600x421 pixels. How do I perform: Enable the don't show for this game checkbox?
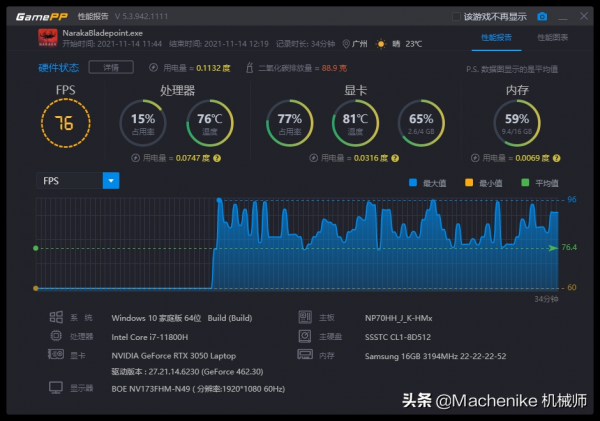[457, 17]
